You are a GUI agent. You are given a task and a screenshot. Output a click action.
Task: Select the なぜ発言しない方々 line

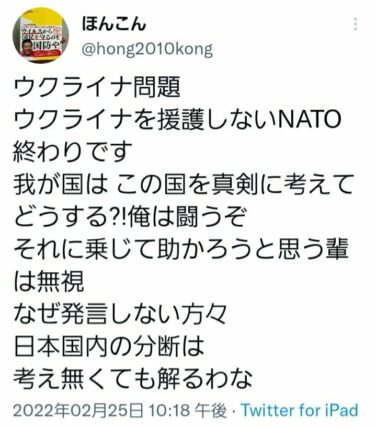121,313
